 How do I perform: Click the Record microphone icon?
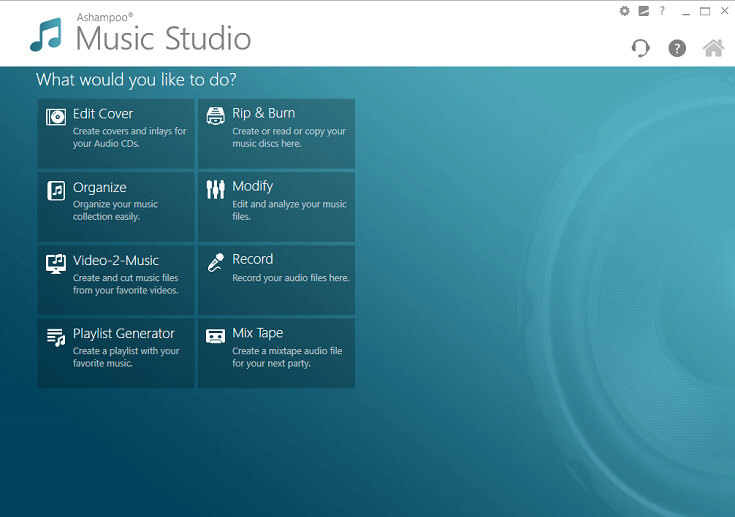216,262
